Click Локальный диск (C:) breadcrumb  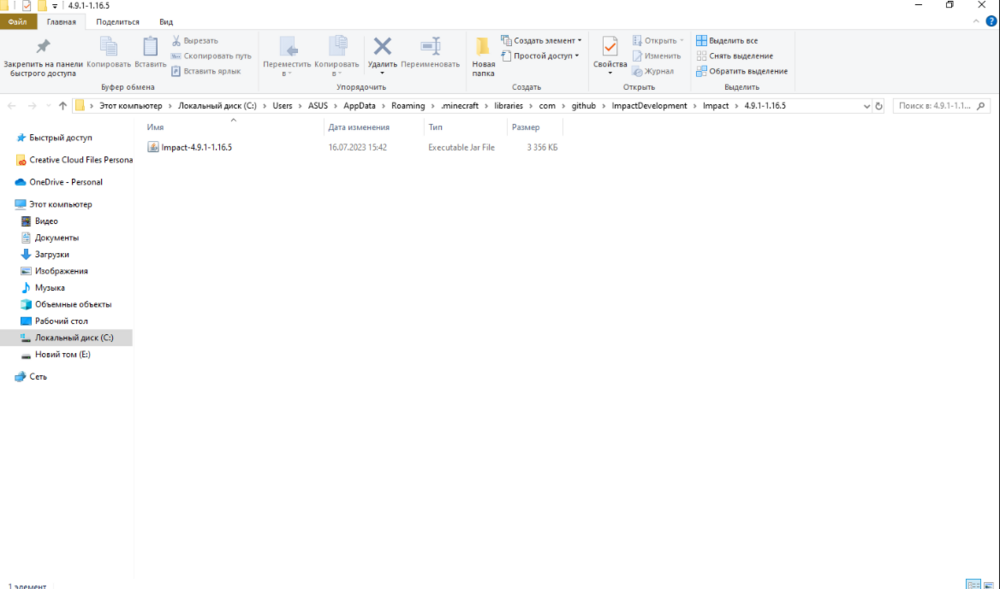point(217,106)
